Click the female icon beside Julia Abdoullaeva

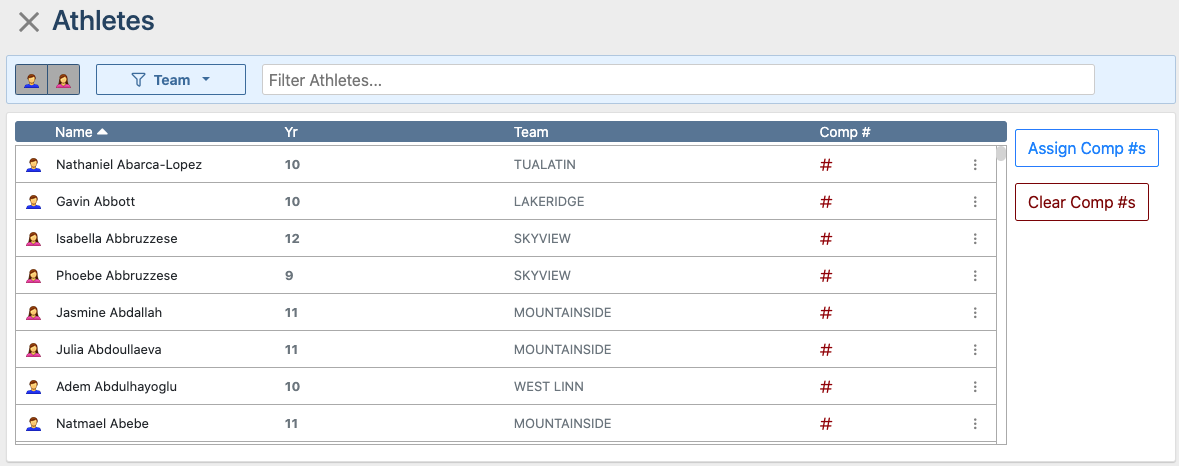(x=33, y=350)
